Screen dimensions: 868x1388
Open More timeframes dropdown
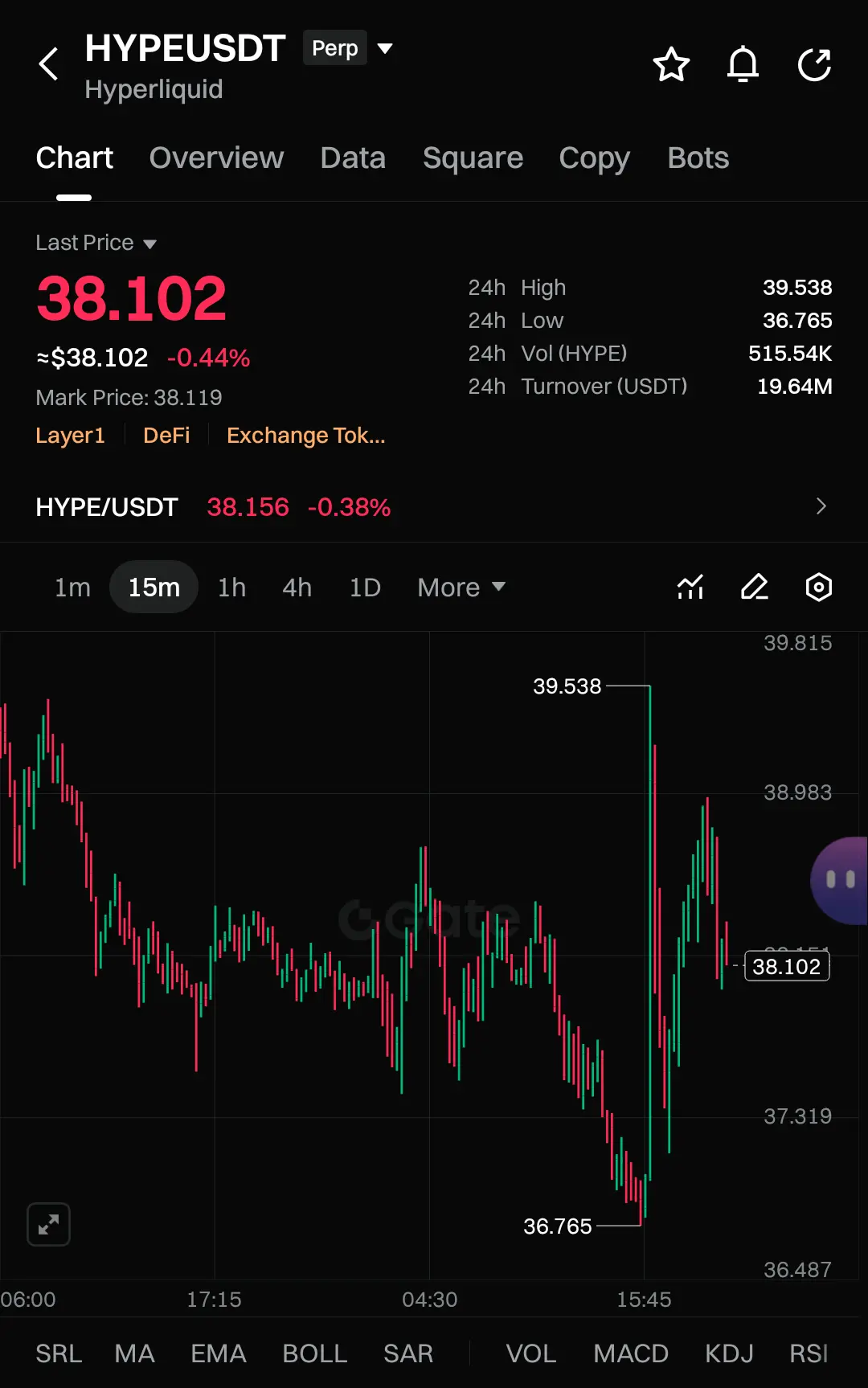[461, 588]
